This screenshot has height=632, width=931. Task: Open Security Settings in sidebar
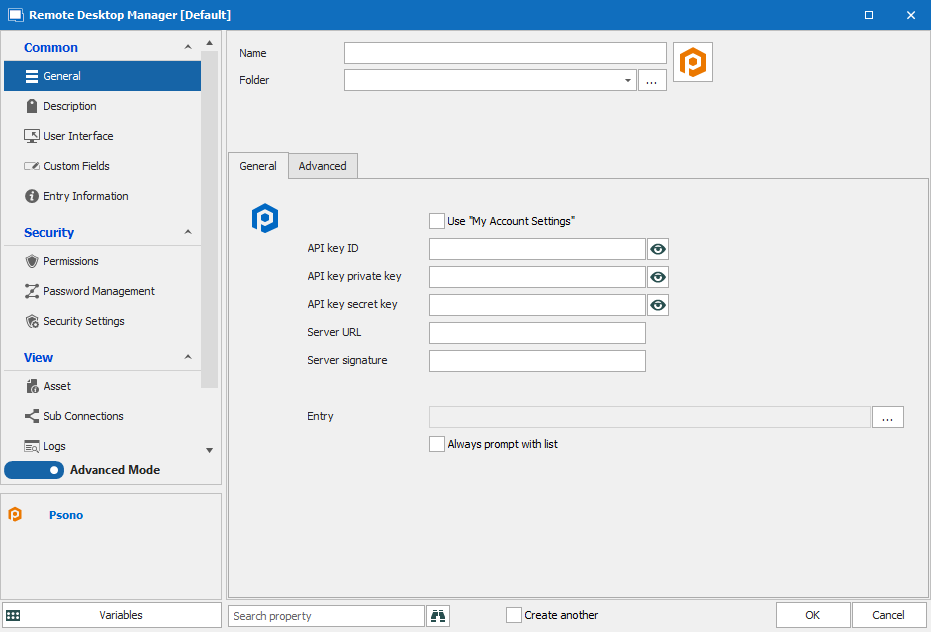pos(83,321)
